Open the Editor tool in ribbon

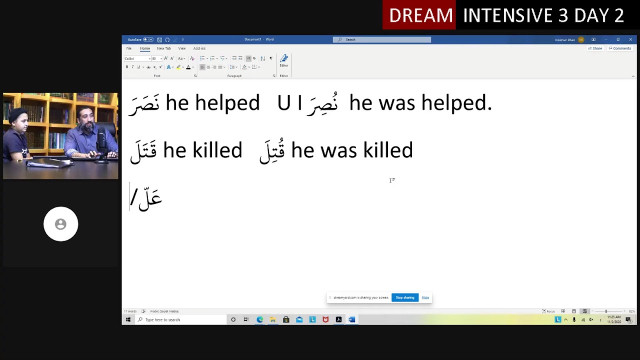[x=284, y=60]
